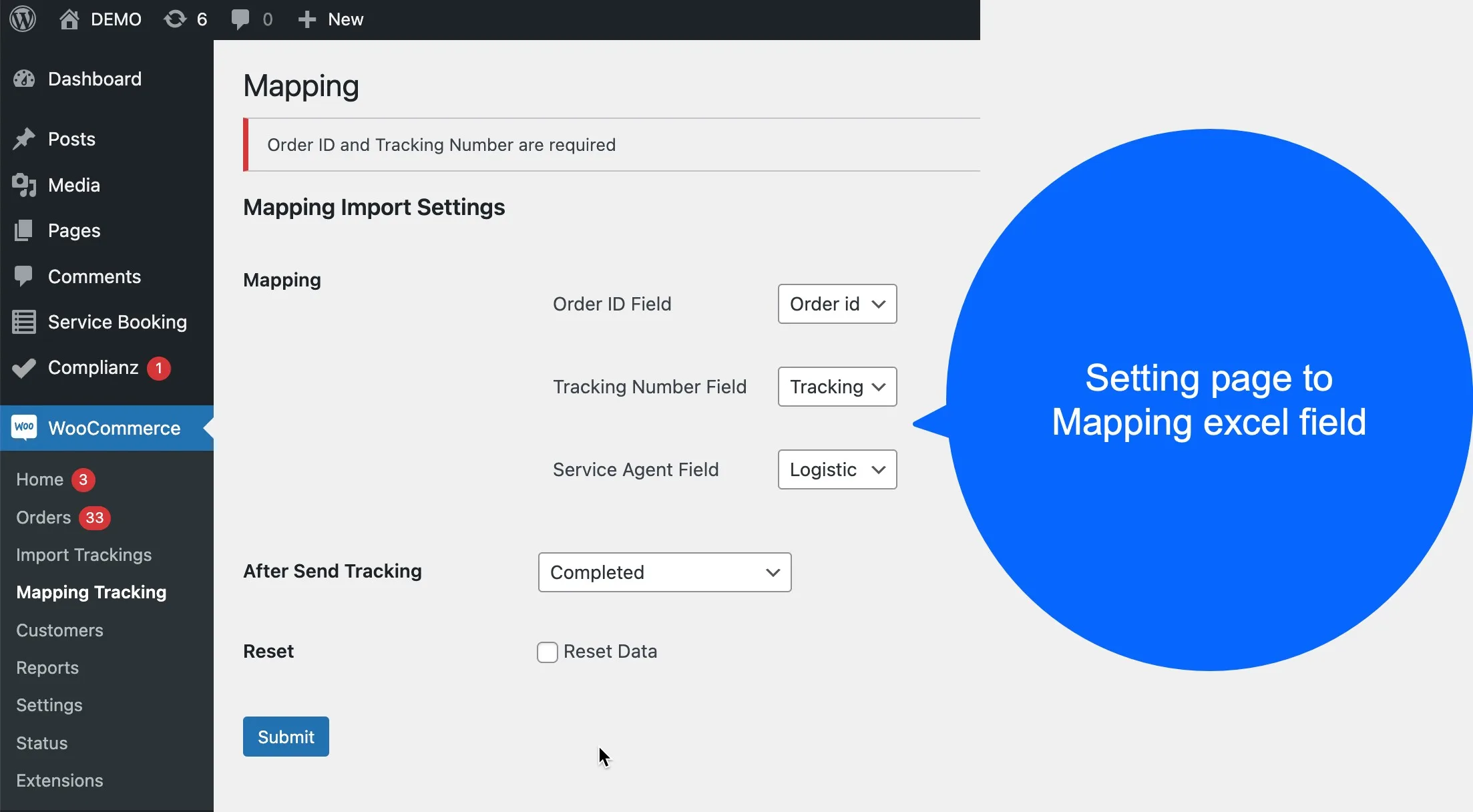This screenshot has width=1473, height=812.
Task: Open Media library icon
Action: [x=24, y=185]
